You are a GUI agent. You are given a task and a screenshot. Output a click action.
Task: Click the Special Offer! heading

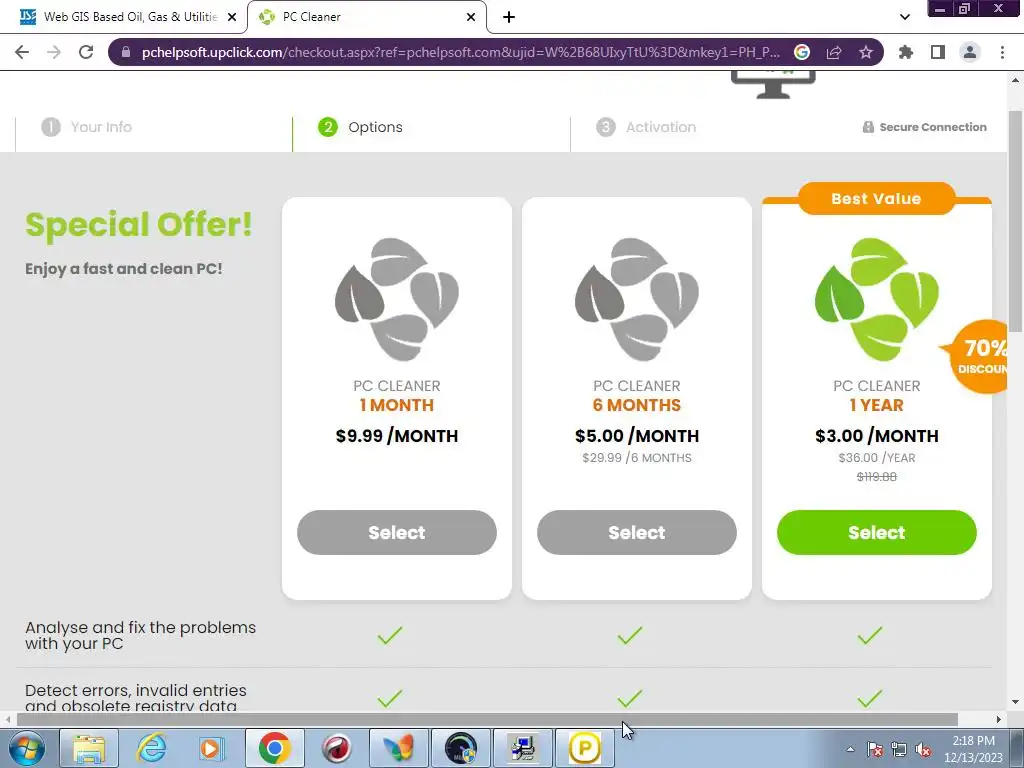point(138,225)
